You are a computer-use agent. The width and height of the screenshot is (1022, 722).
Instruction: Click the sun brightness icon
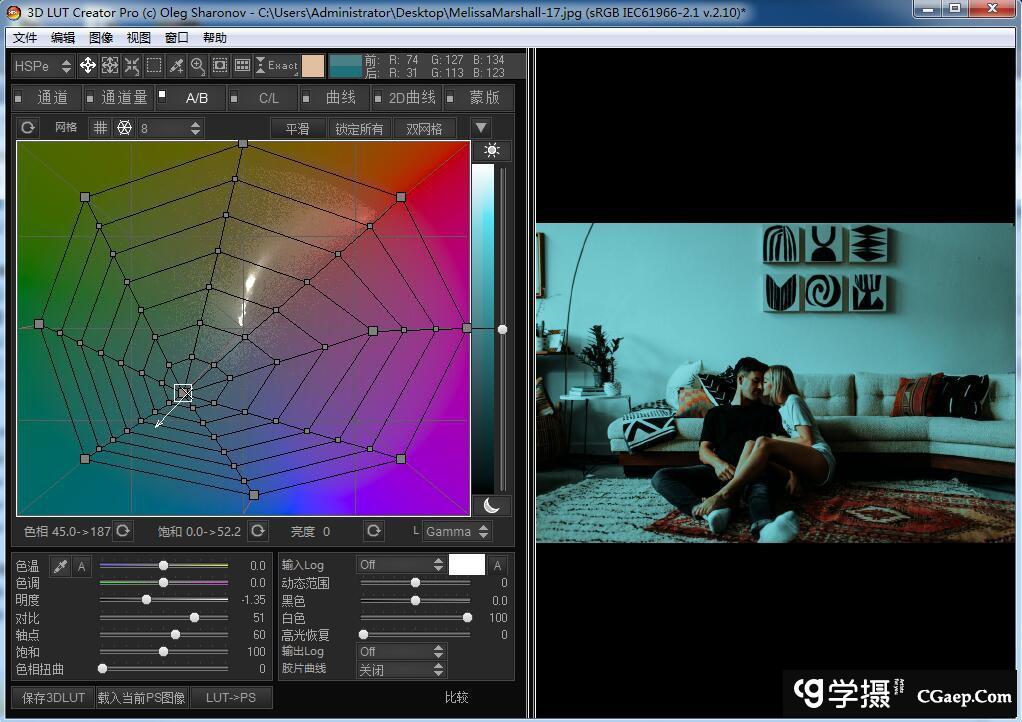click(491, 150)
